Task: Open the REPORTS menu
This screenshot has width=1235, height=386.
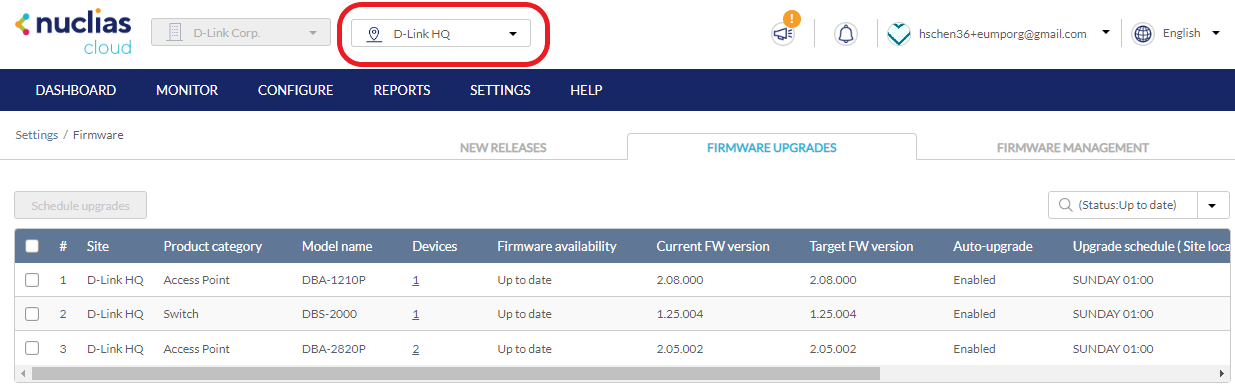Action: point(402,90)
